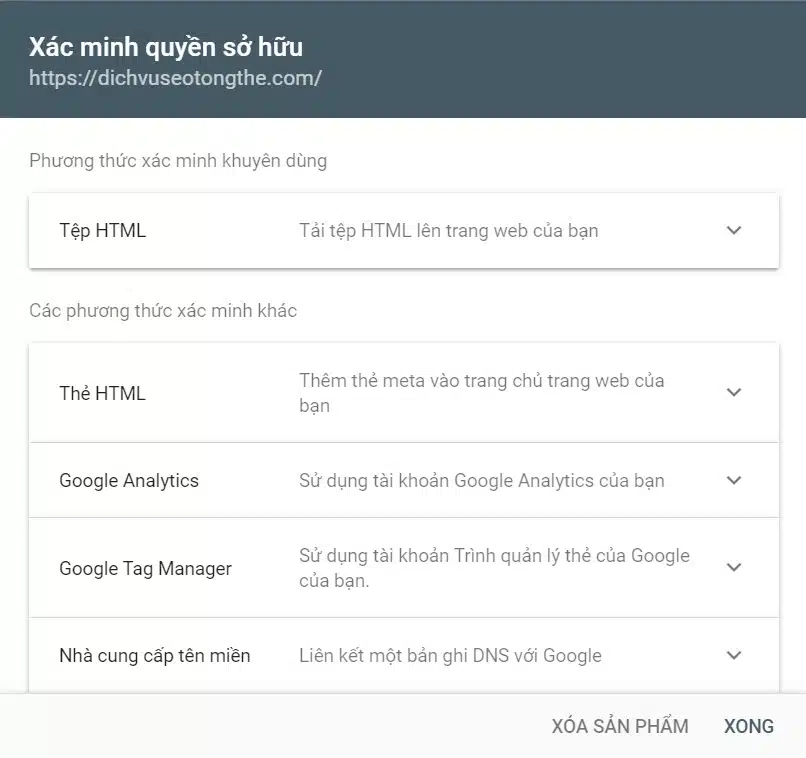This screenshot has width=806, height=758.
Task: Click "Liên kết một bản ghi DNS" description
Action: (450, 655)
